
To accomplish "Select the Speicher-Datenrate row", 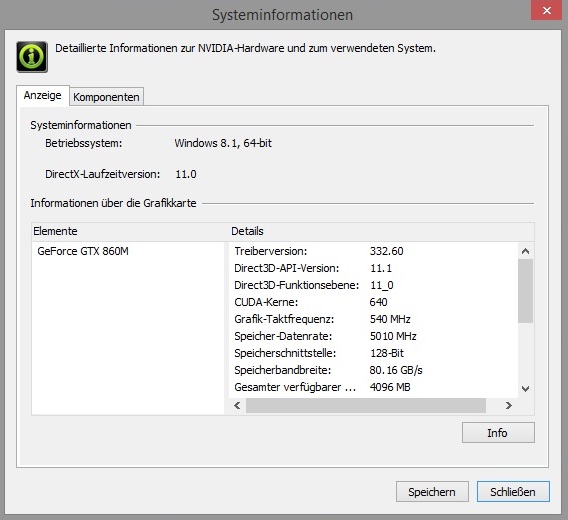I will (x=373, y=336).
